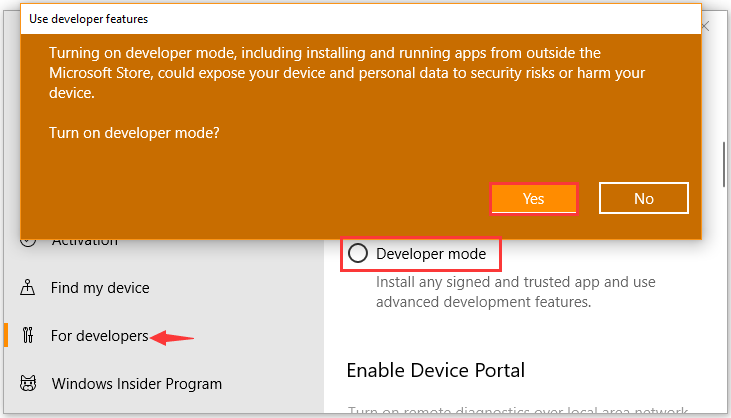This screenshot has width=731, height=418.
Task: Select the Developer mode radio button
Action: coord(357,254)
